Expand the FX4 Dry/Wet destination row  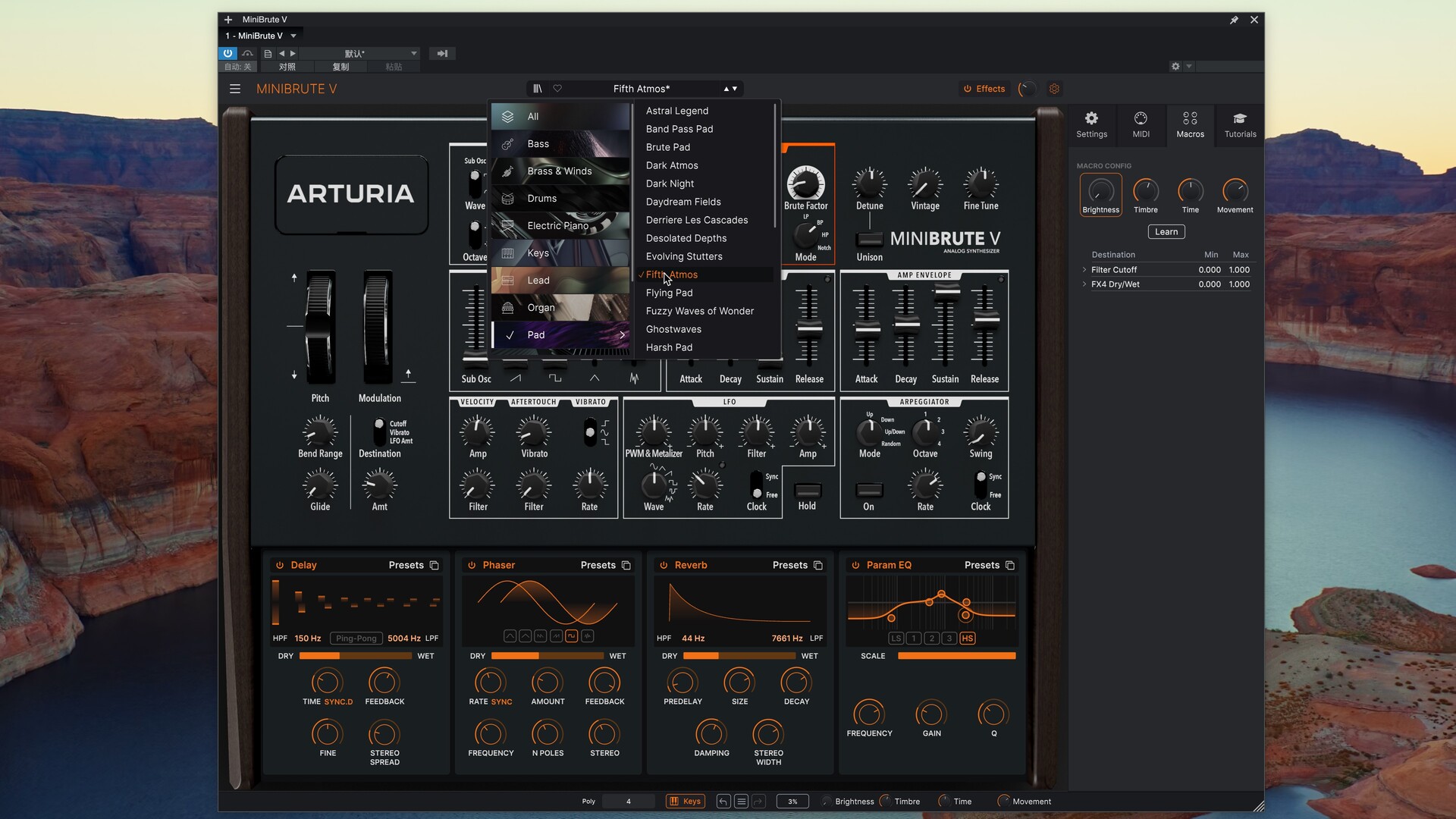(x=1084, y=284)
